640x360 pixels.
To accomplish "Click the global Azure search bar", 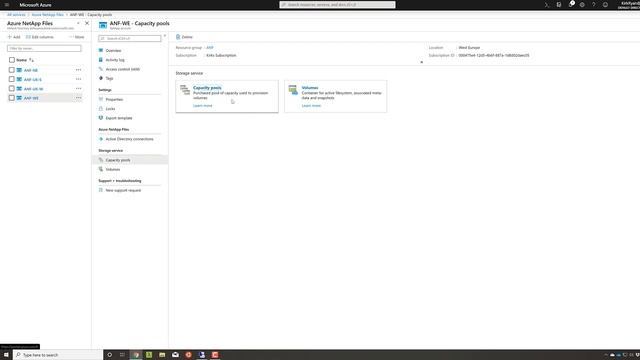I will [337, 4].
